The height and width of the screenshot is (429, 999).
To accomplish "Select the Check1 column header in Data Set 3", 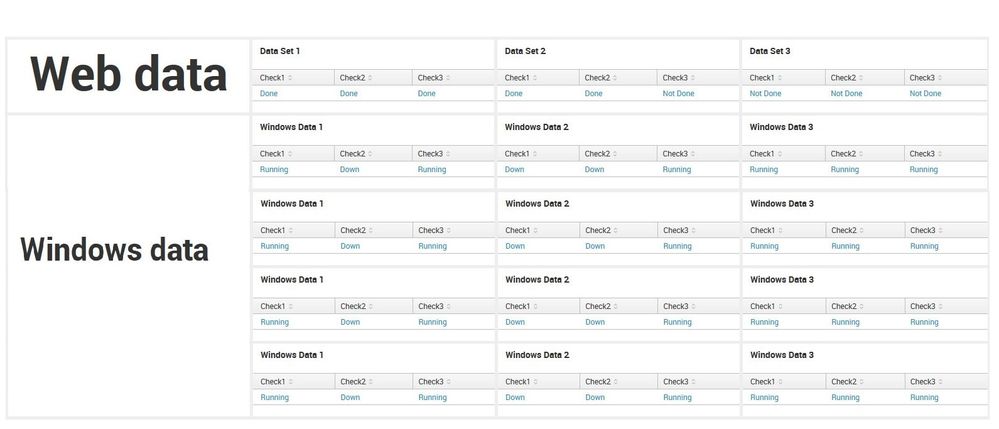I will tap(762, 78).
